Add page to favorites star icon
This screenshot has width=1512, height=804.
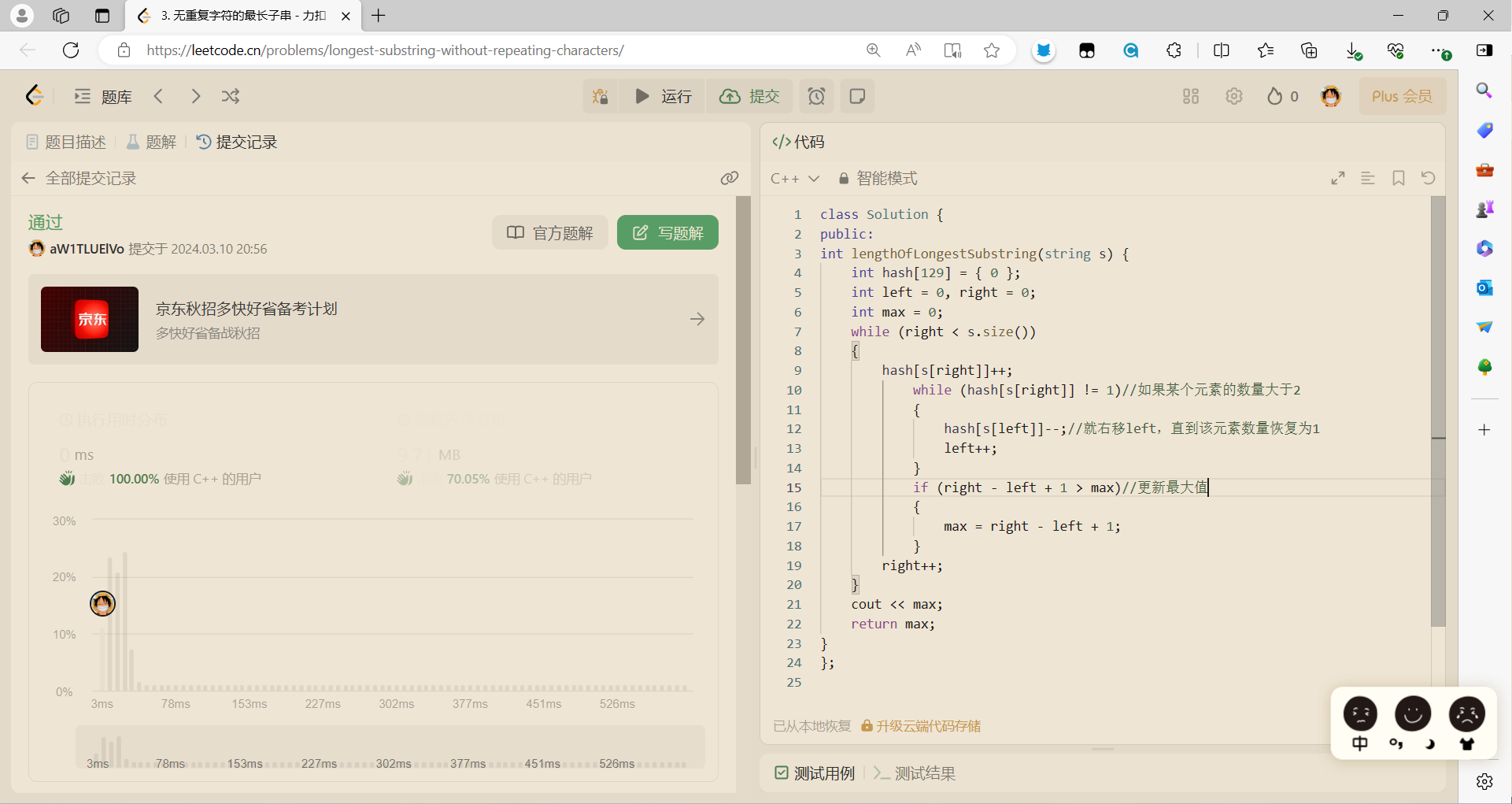(x=992, y=50)
